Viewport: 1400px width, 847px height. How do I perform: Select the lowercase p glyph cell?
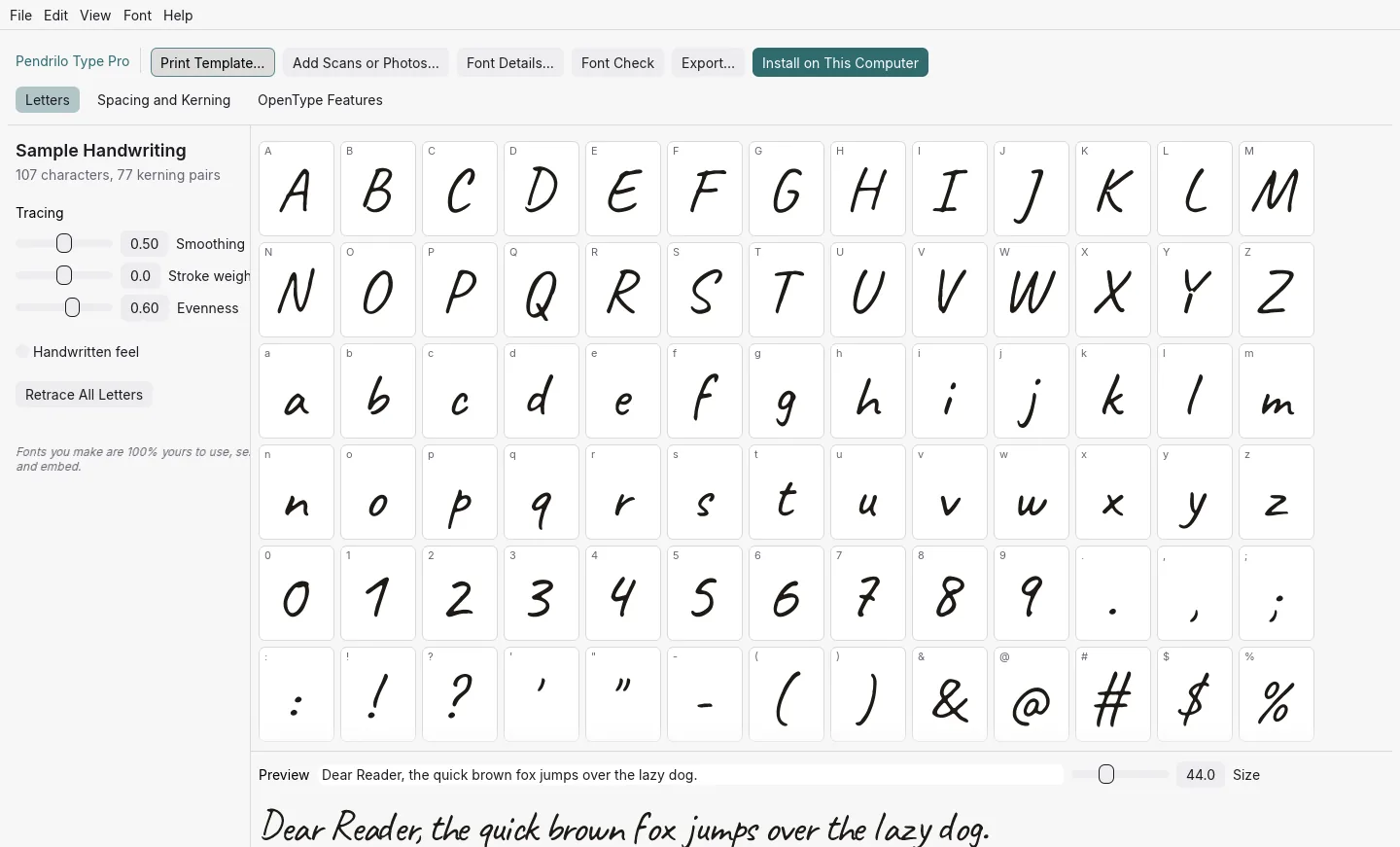[460, 492]
